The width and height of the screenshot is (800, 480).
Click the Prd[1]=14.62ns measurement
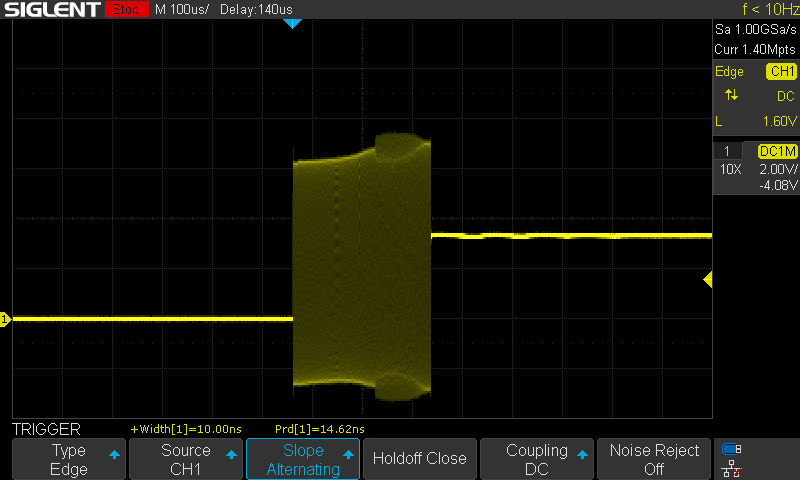tap(320, 429)
